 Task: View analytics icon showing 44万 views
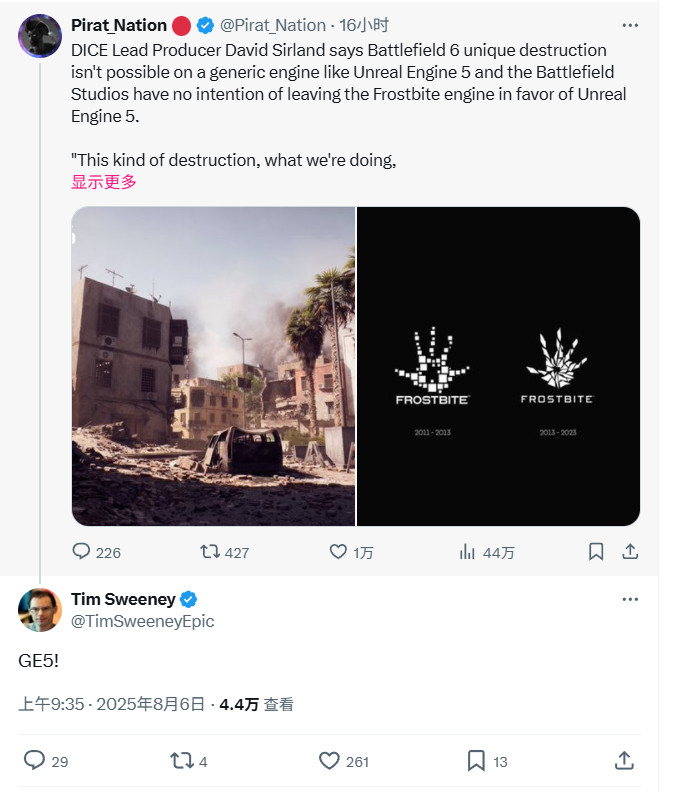pos(467,552)
